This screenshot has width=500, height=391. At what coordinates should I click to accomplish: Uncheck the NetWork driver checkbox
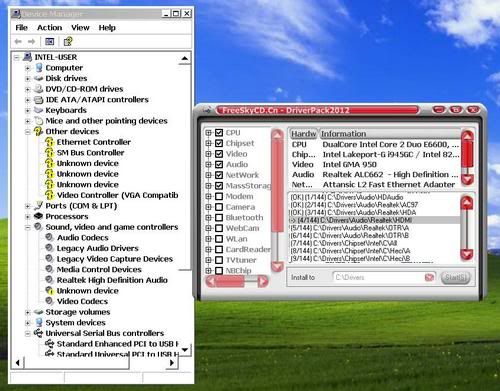219,175
